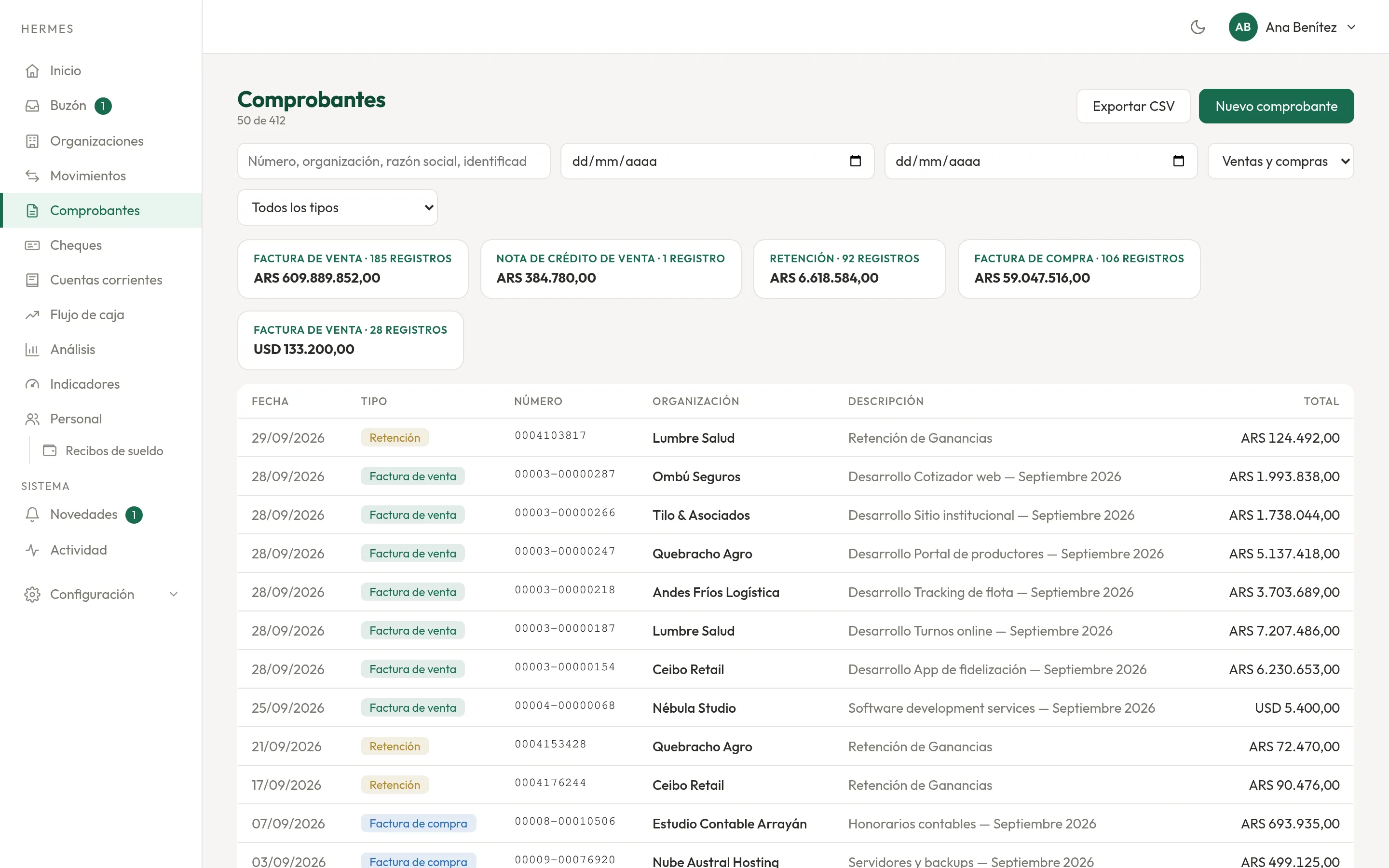
Task: Open the second date field calendar picker
Action: [1178, 161]
